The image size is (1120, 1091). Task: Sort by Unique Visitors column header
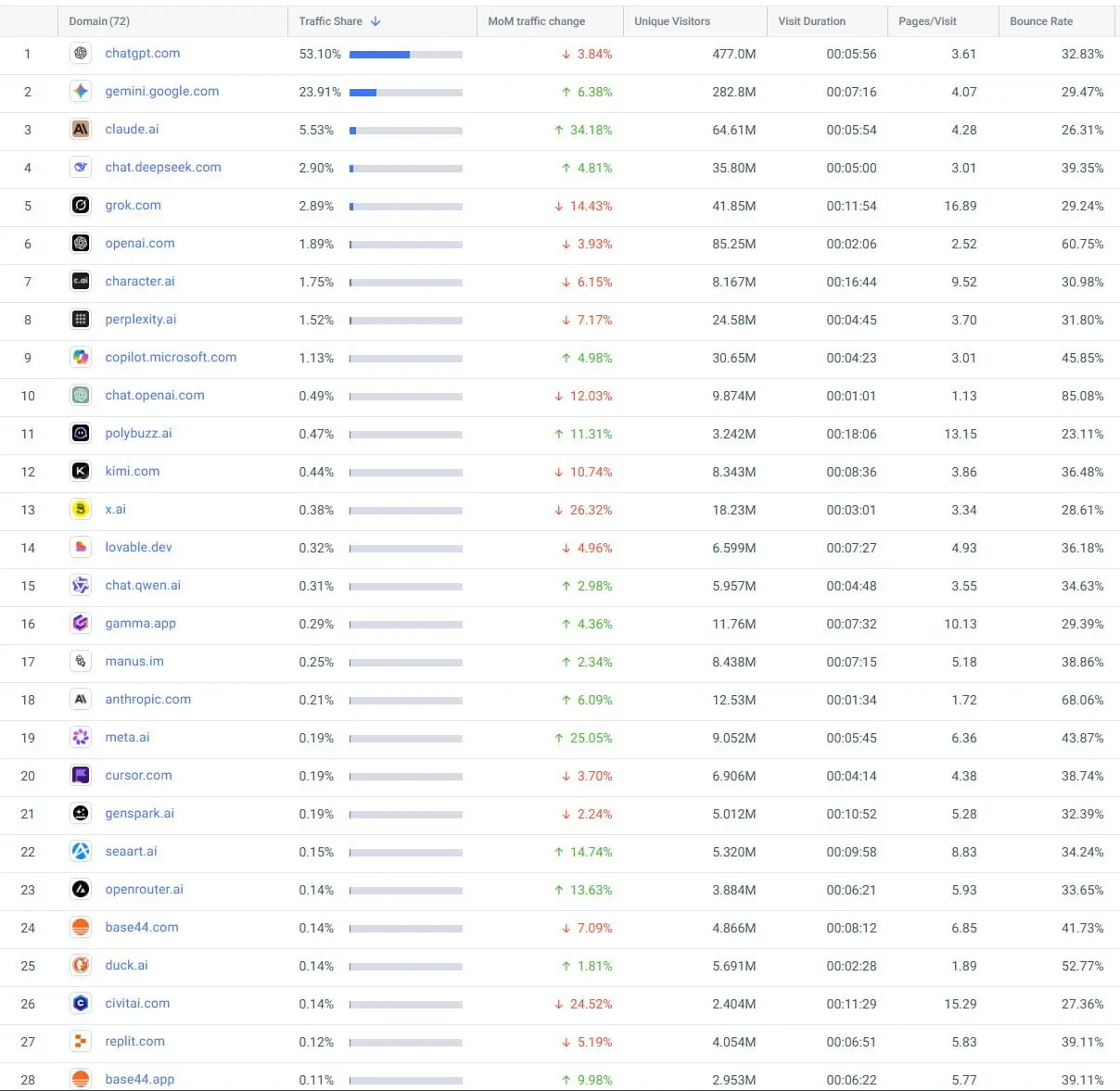point(672,21)
